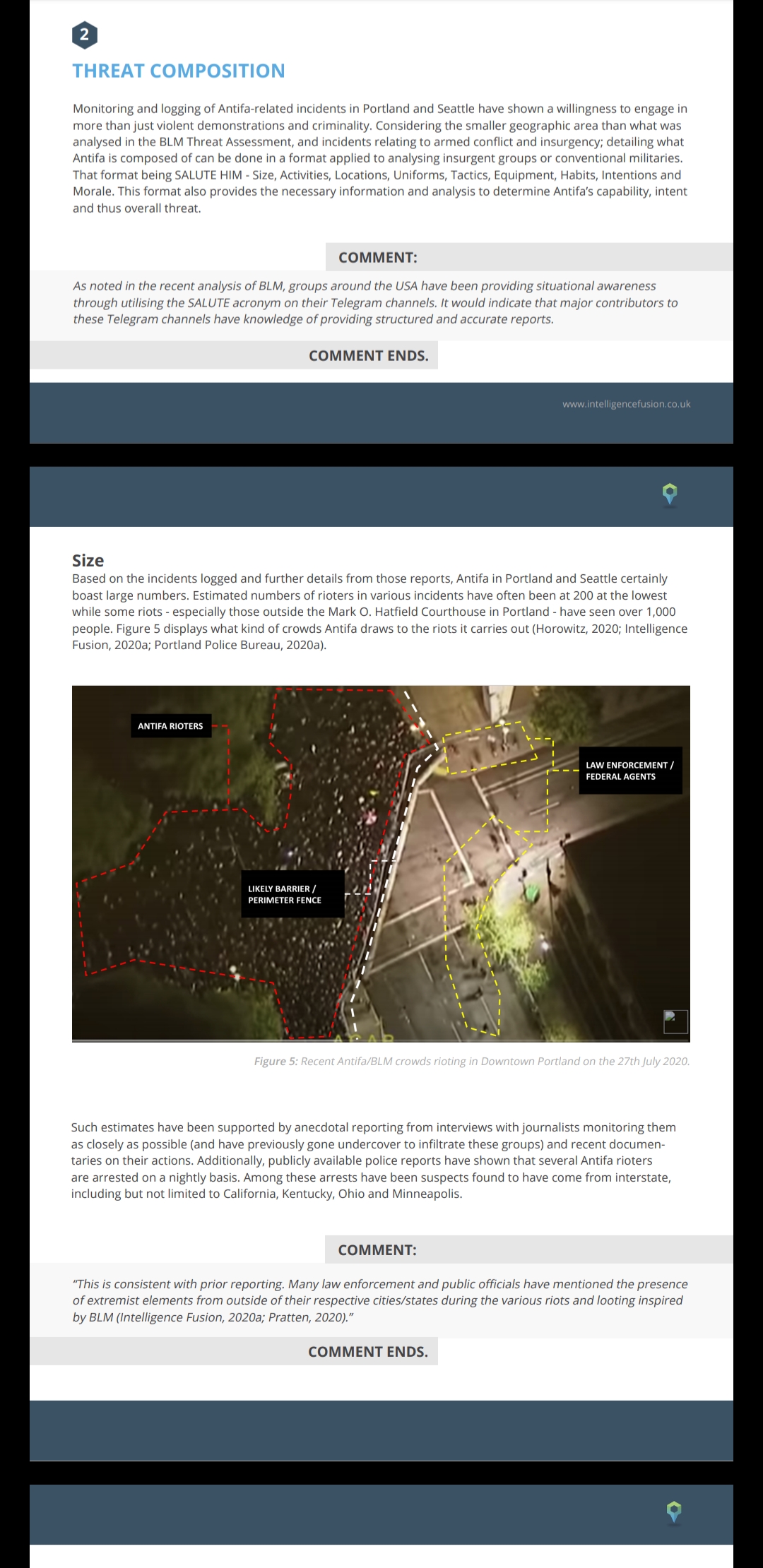763x1568 pixels.
Task: Click the Intelligence Fusion logo in bottom header
Action: [x=674, y=1513]
